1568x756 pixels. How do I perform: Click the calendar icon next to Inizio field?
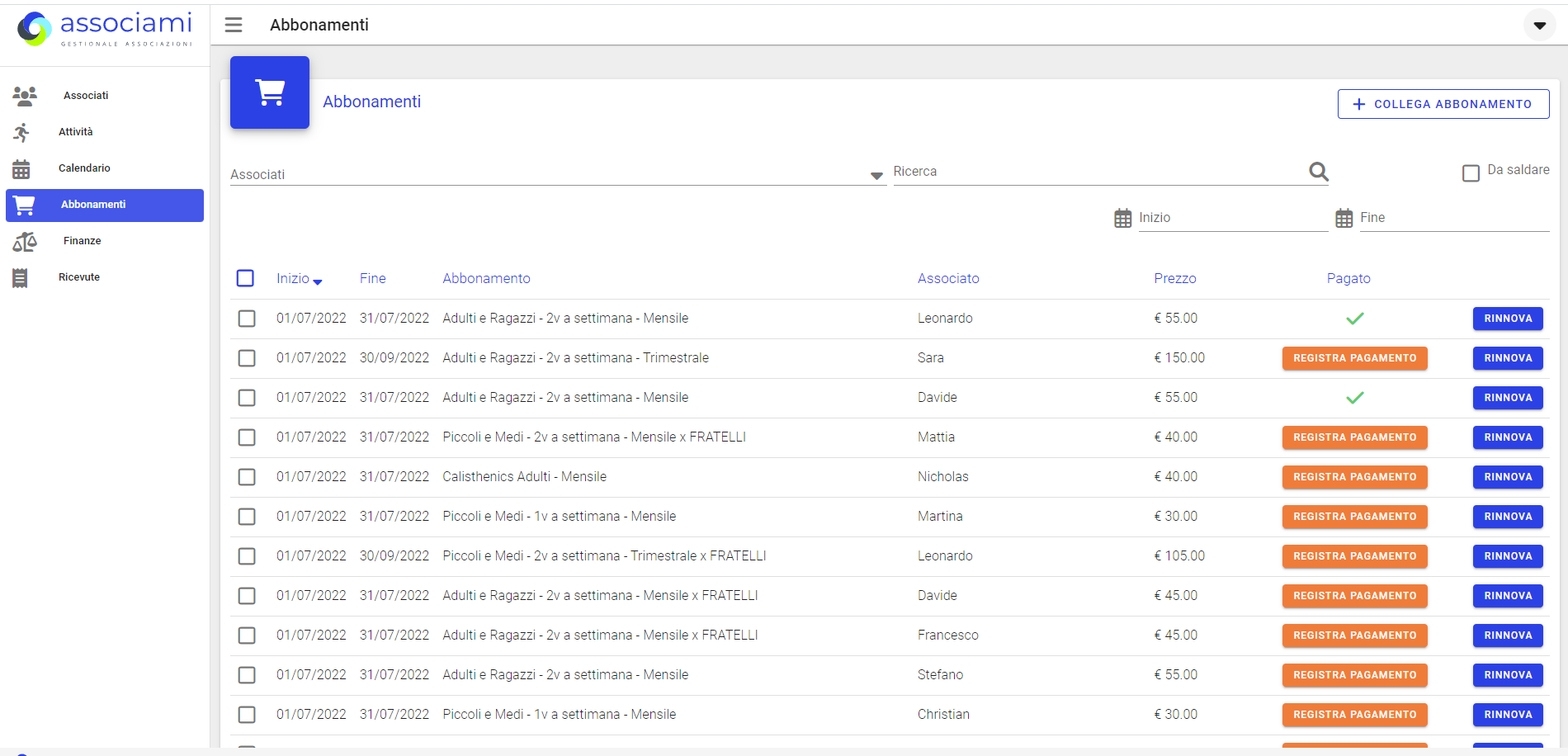coord(1122,217)
